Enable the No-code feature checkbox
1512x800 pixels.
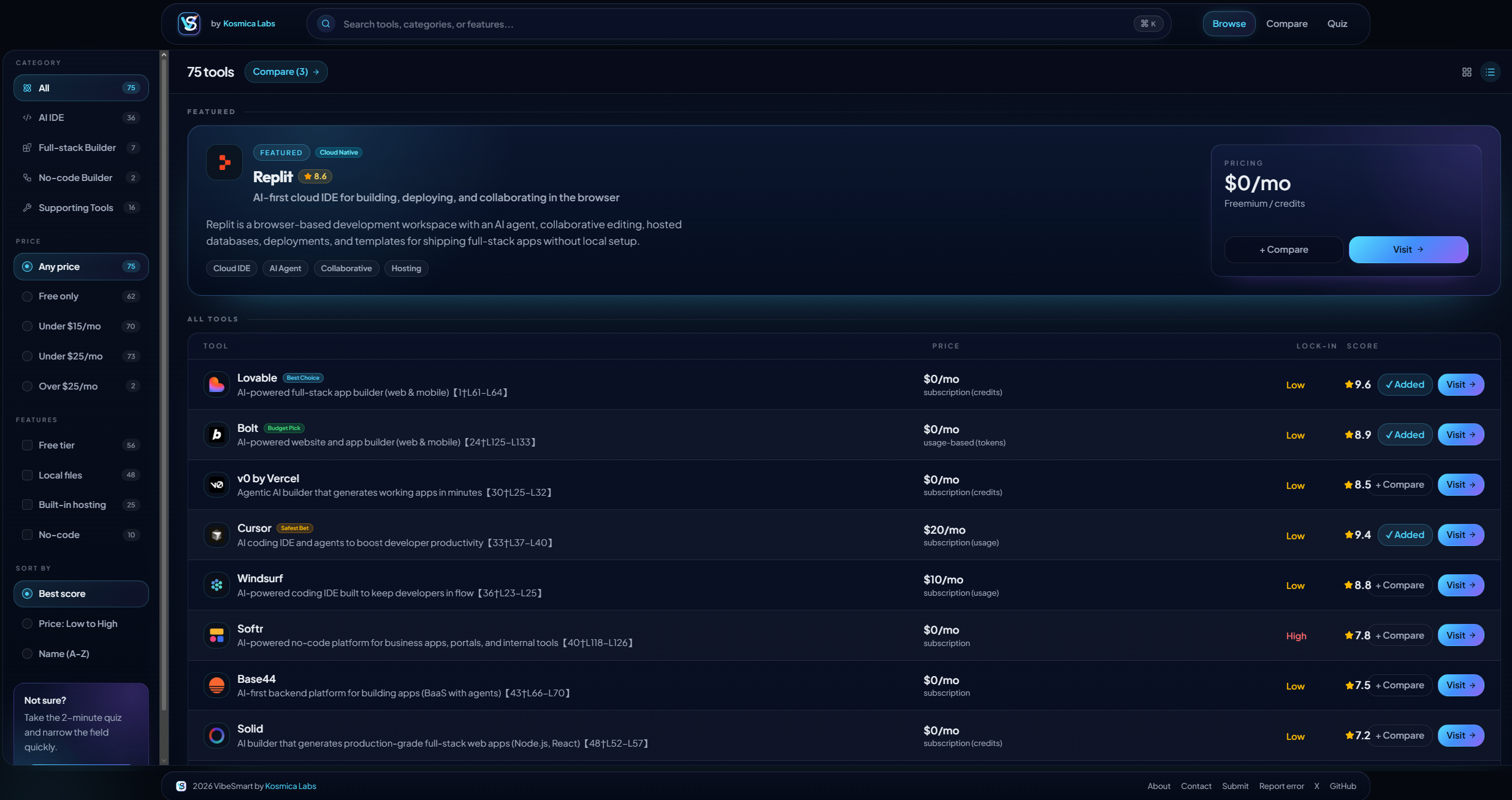(x=27, y=535)
